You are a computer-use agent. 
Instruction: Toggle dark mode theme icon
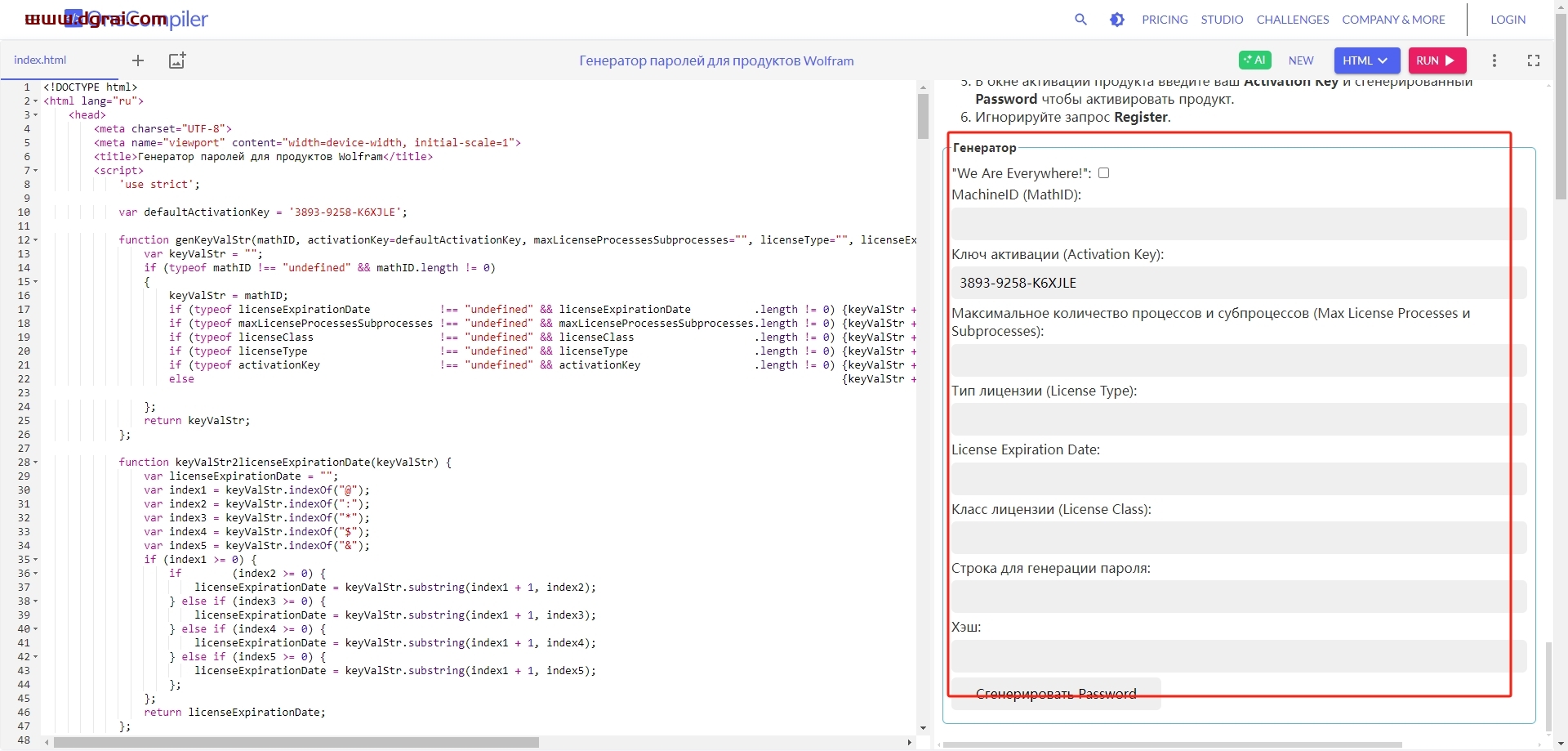pos(1117,20)
